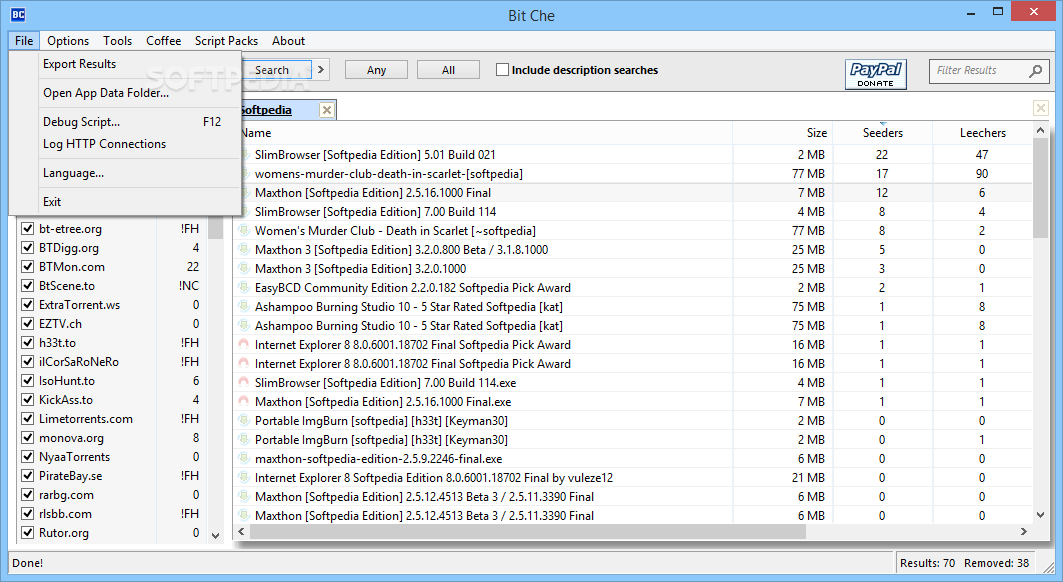Sort results by Leechers column header

[982, 133]
